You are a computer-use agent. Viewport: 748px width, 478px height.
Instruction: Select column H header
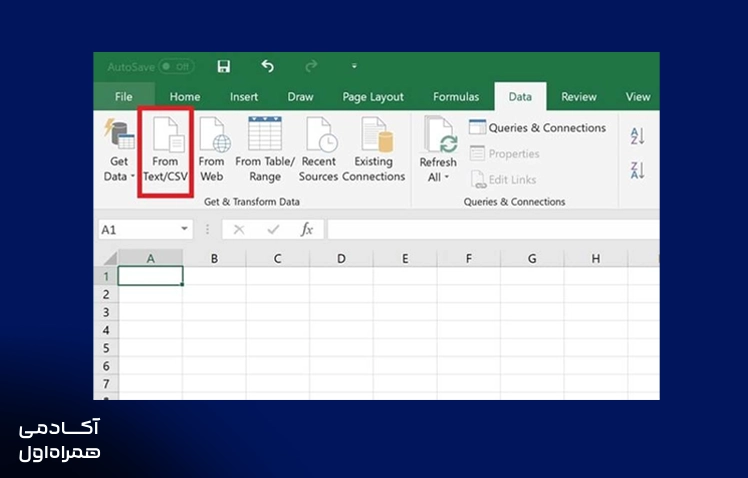pyautogui.click(x=596, y=258)
